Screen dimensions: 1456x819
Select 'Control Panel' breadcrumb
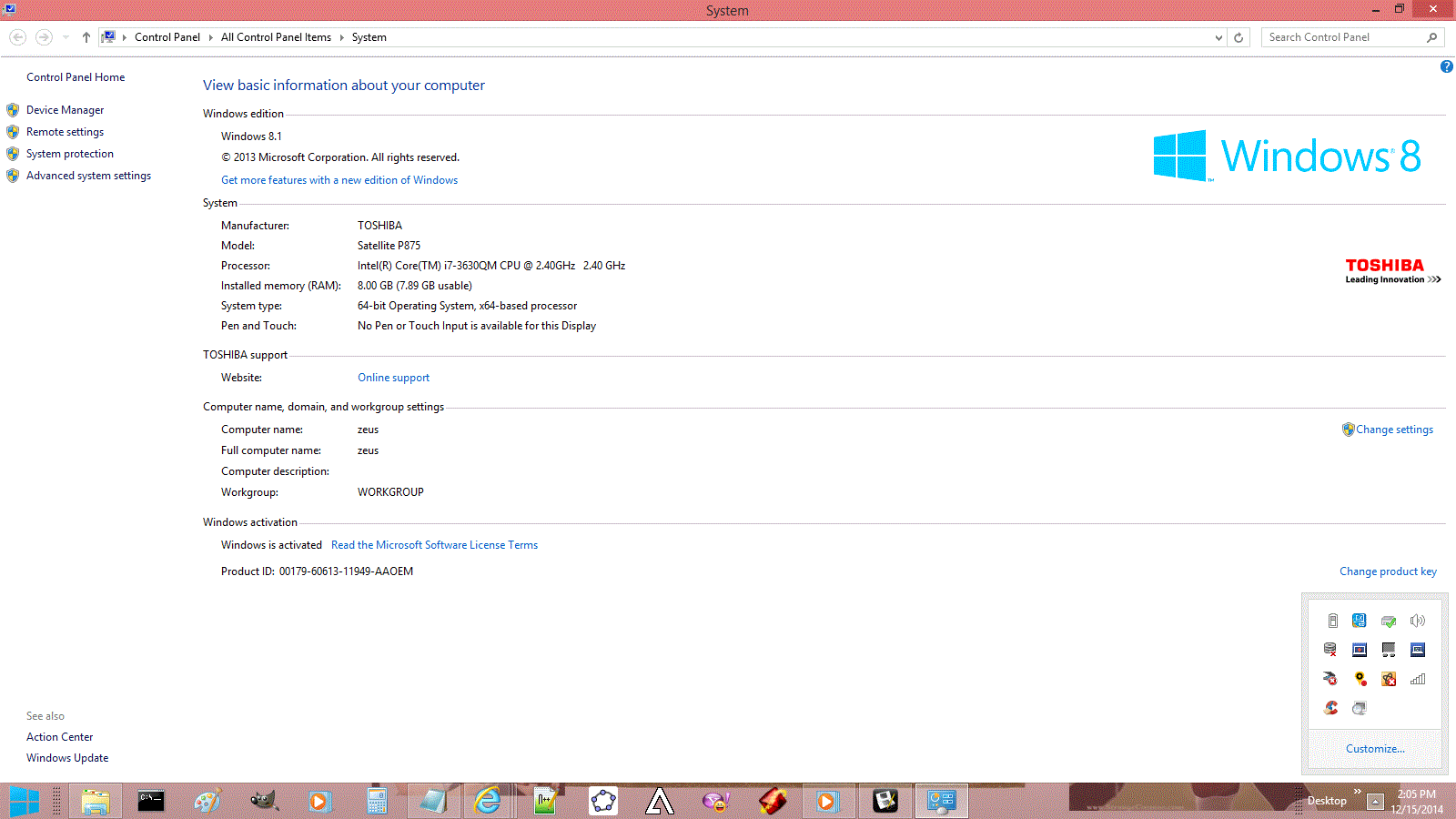tap(167, 37)
